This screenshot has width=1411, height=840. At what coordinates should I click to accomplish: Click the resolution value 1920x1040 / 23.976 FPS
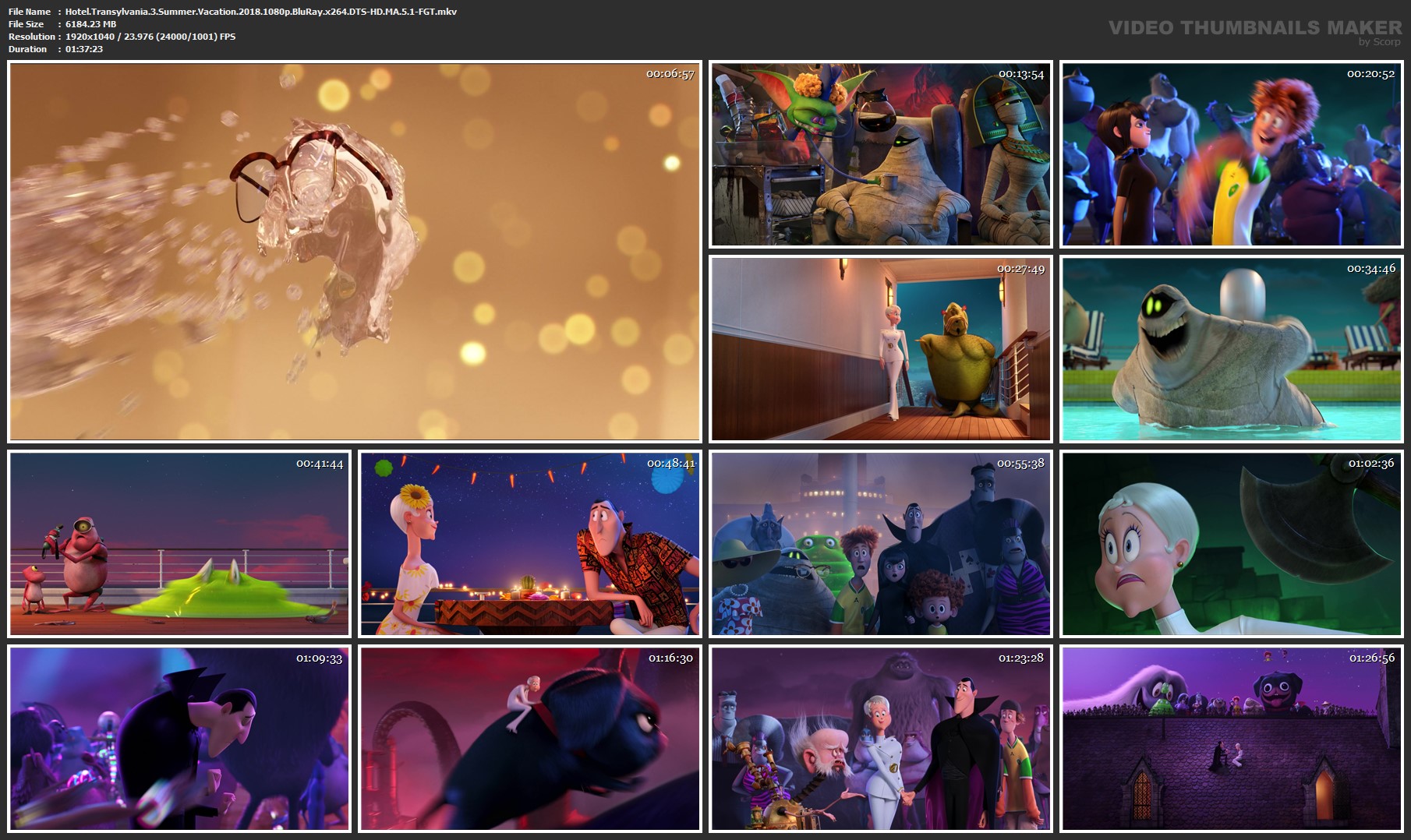[x=150, y=37]
